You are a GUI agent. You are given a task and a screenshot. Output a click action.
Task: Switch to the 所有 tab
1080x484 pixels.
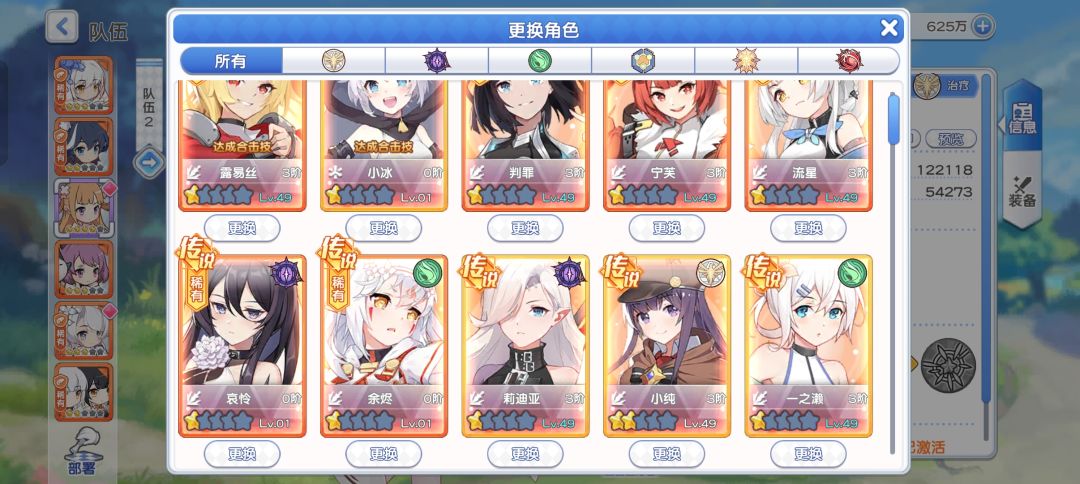point(231,61)
